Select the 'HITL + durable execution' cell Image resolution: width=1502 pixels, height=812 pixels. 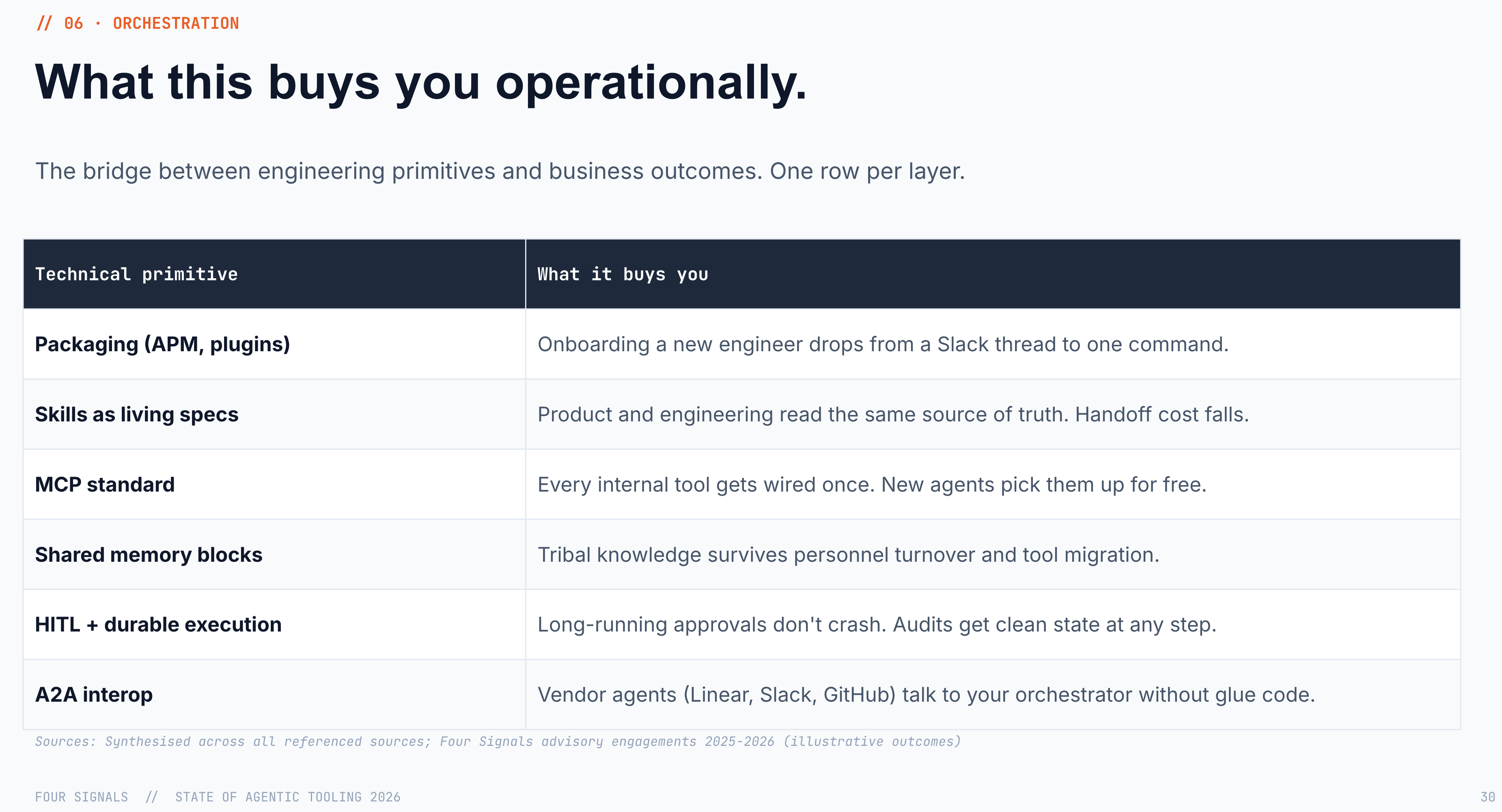(274, 624)
